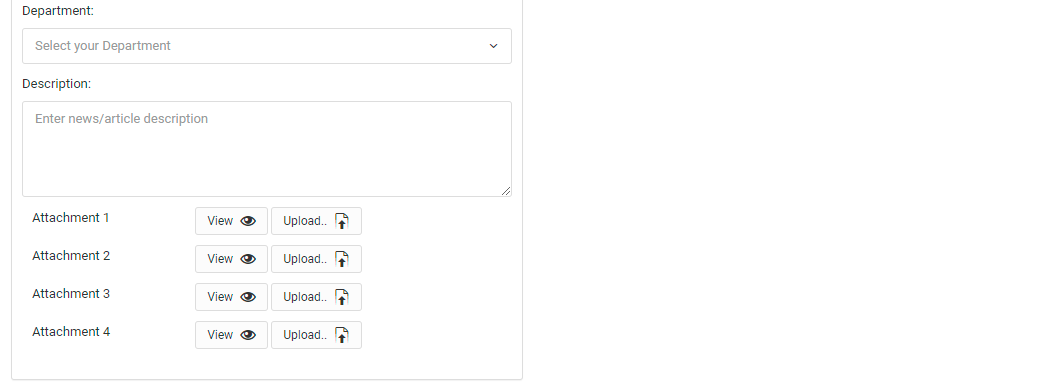Click the upload file icon for Attachment 4
This screenshot has height=392, width=1050.
click(x=342, y=336)
